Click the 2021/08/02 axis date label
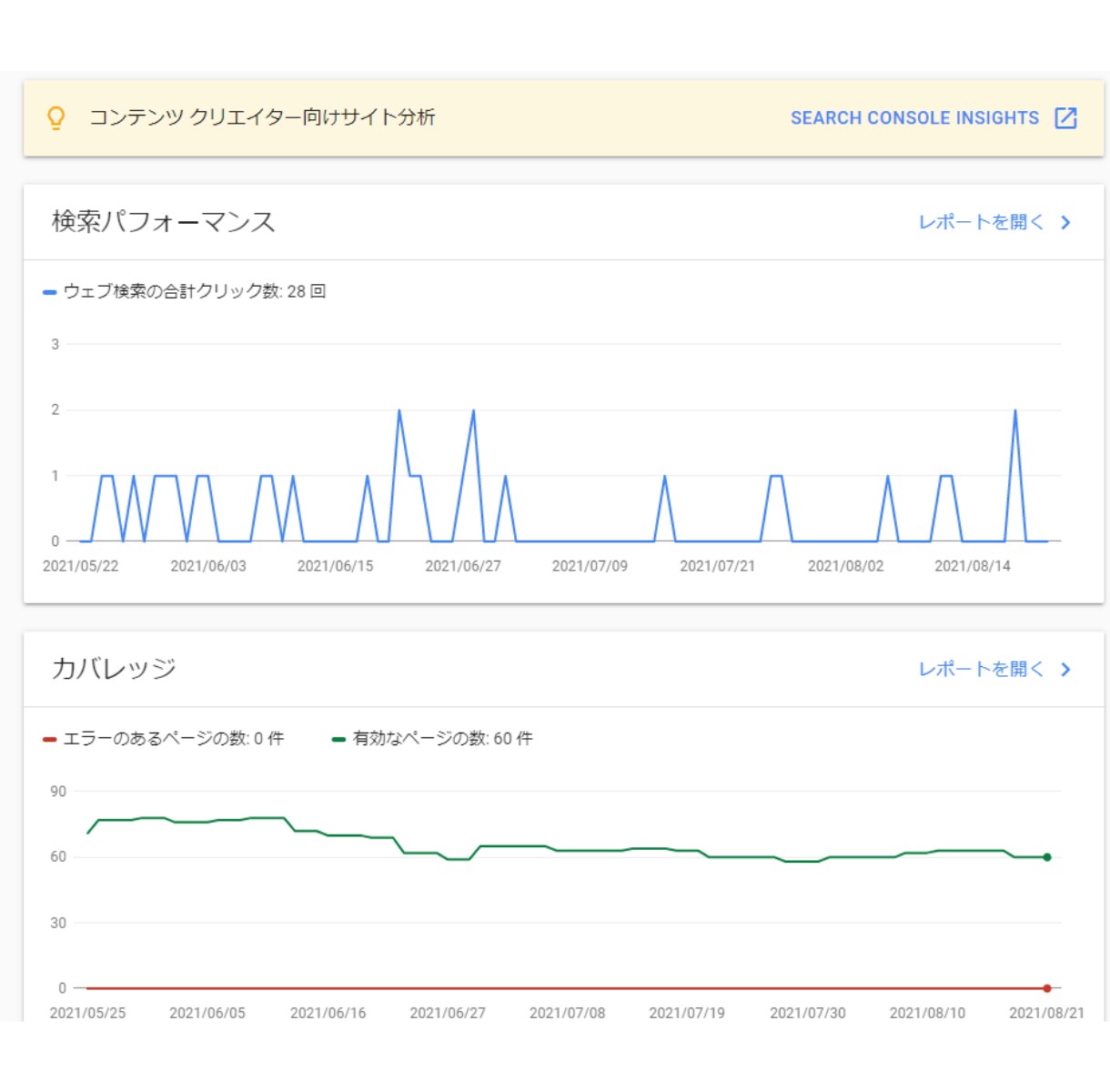1110x1092 pixels. 846,566
